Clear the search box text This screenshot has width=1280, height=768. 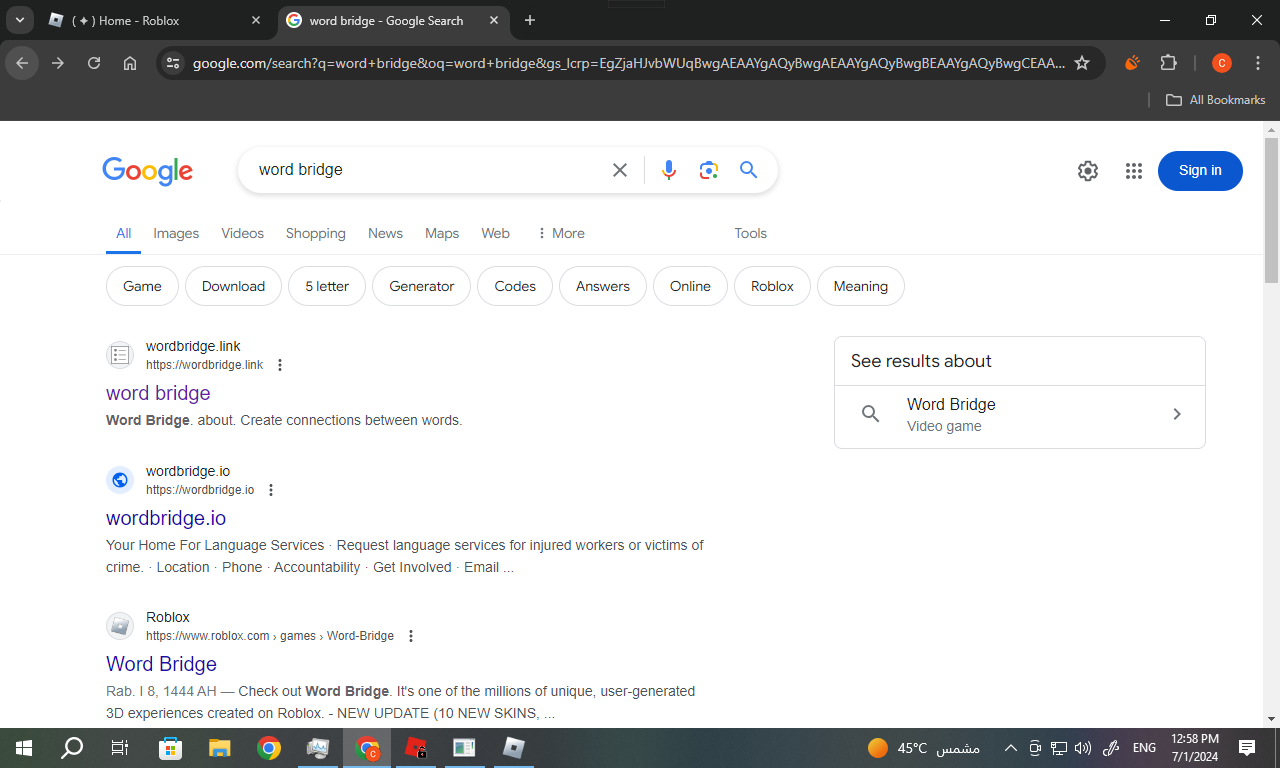pyautogui.click(x=620, y=170)
